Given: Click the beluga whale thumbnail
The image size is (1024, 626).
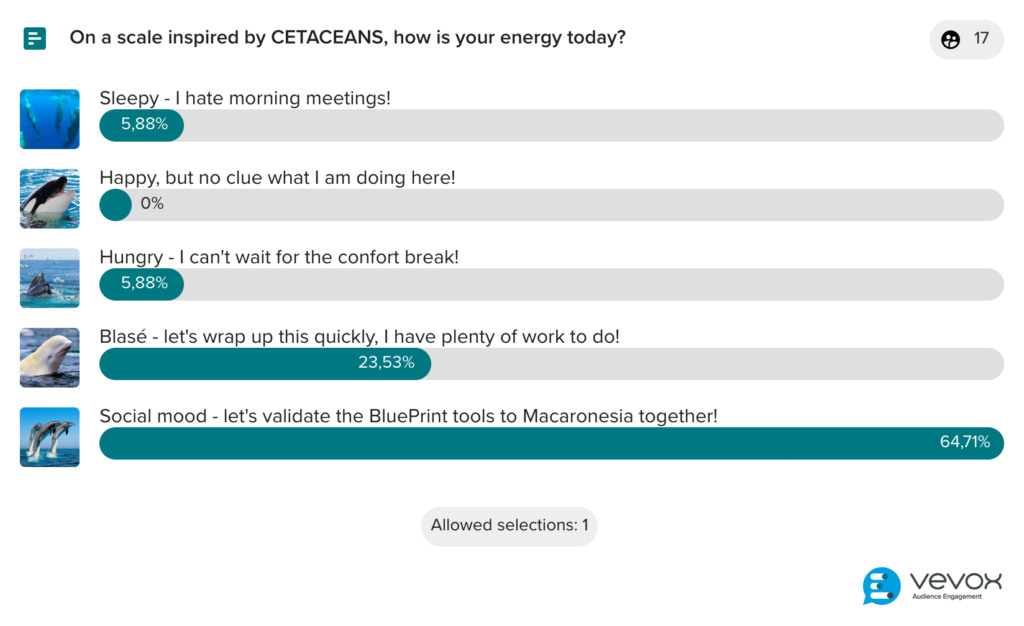Looking at the screenshot, I should (50, 358).
